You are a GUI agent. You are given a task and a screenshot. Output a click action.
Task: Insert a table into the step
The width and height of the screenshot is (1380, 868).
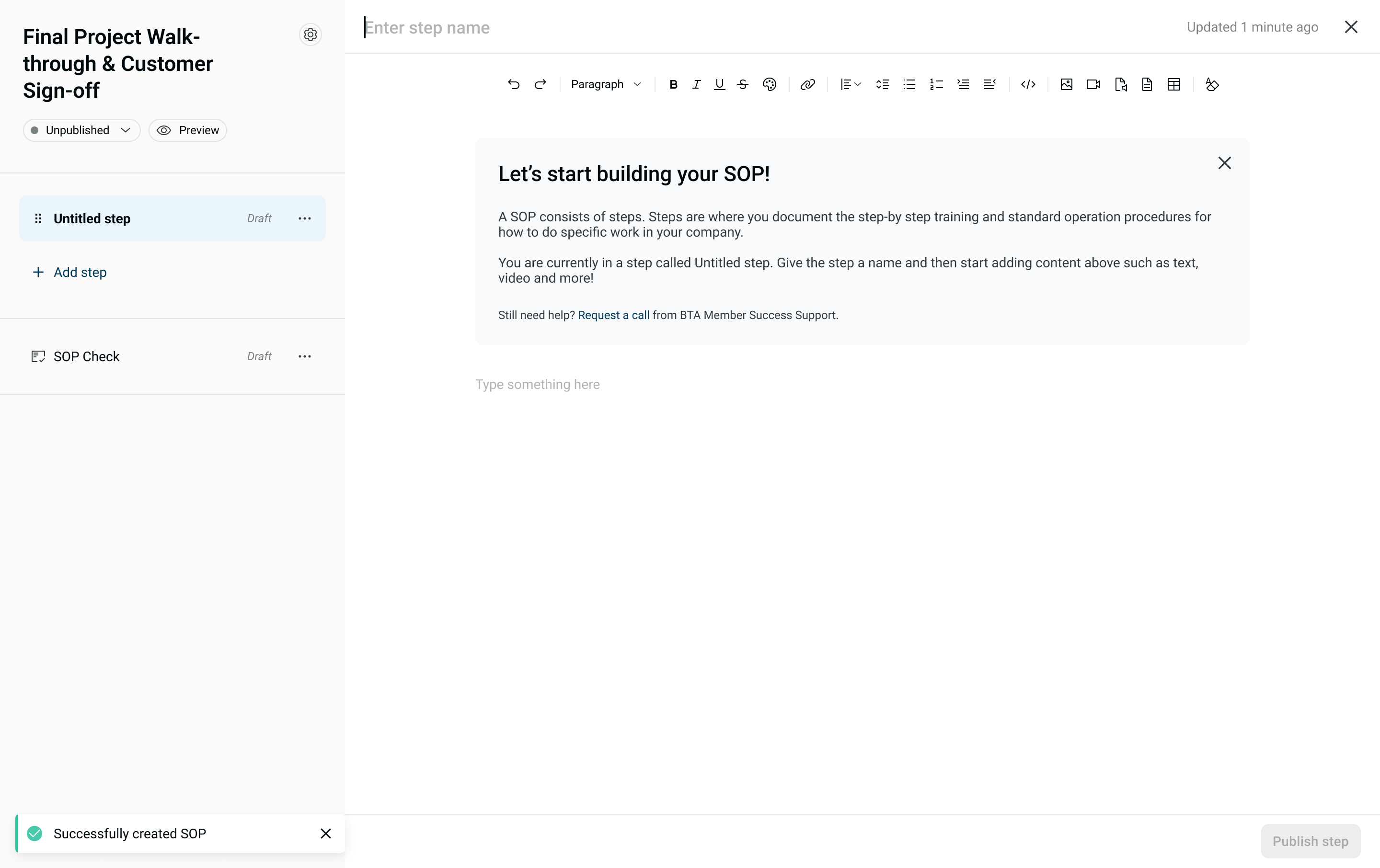click(1173, 84)
